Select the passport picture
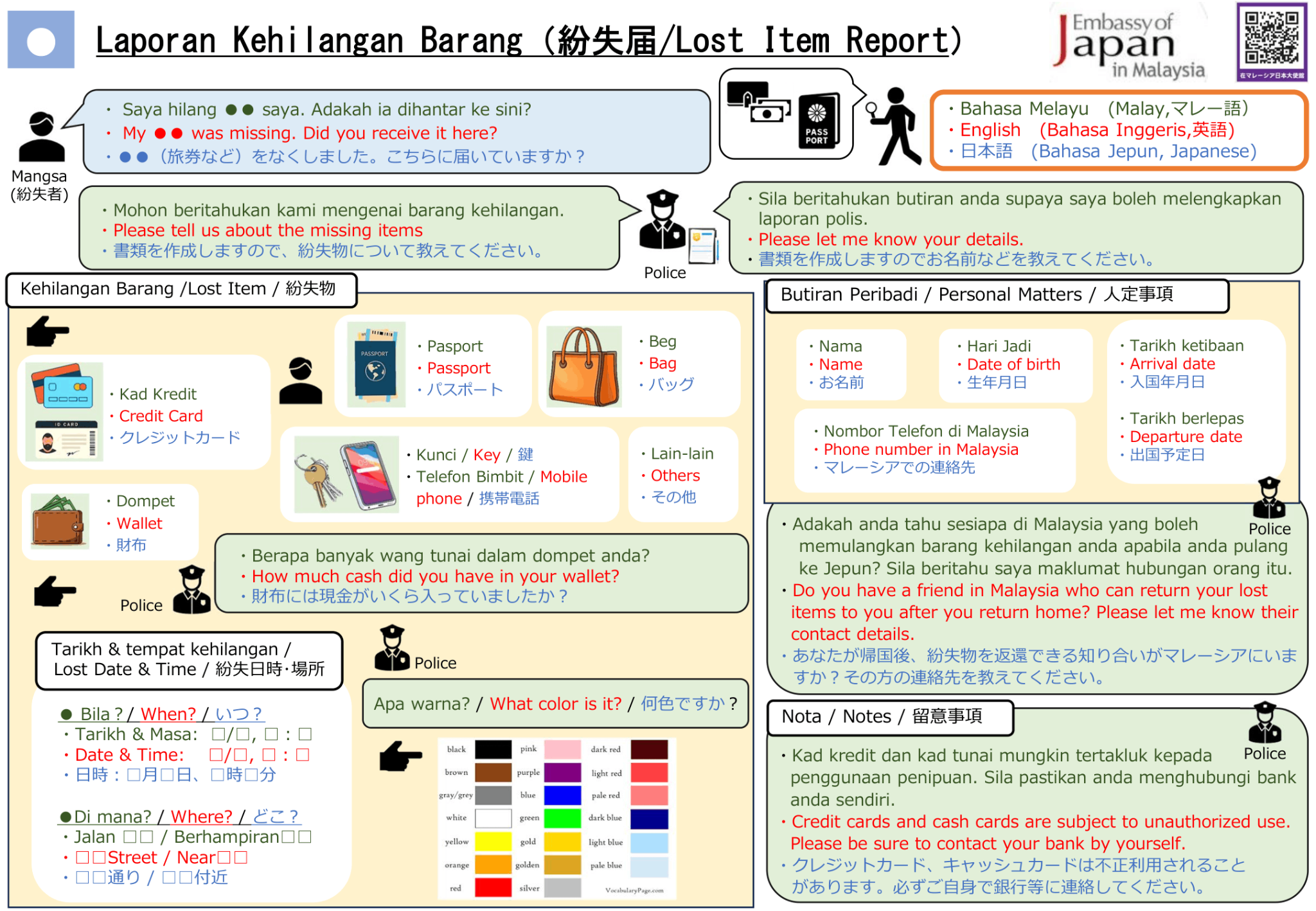 point(376,364)
